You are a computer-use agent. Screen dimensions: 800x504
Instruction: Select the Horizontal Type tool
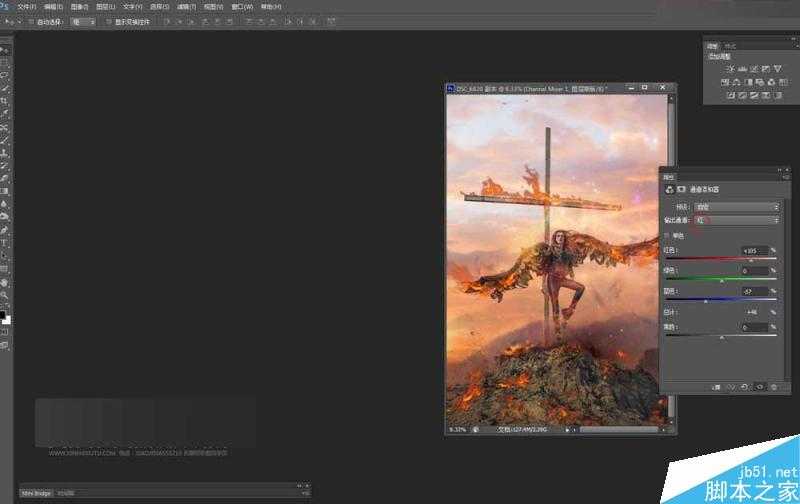[x=5, y=243]
